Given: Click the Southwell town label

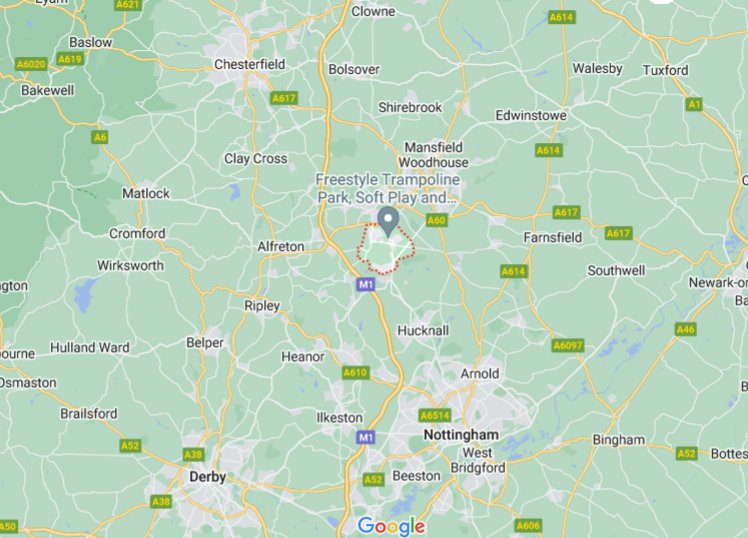Looking at the screenshot, I should click(x=616, y=270).
